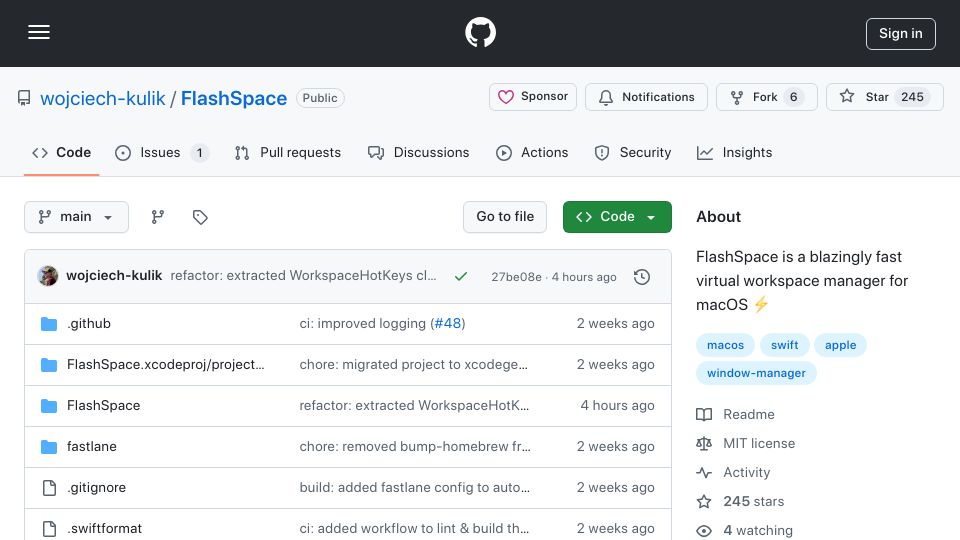Screen dimensions: 960x540
Task: Select the window-manager topic tag
Action: click(x=756, y=373)
